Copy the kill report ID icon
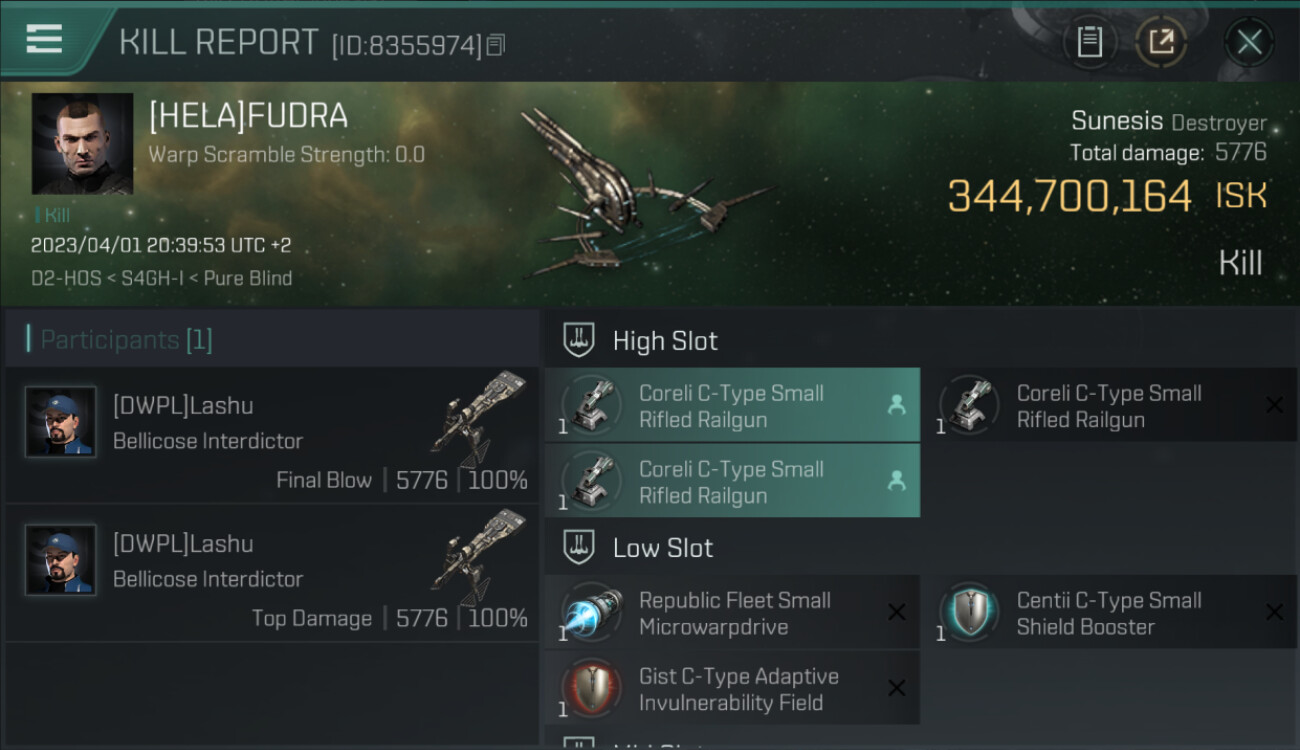 [497, 45]
